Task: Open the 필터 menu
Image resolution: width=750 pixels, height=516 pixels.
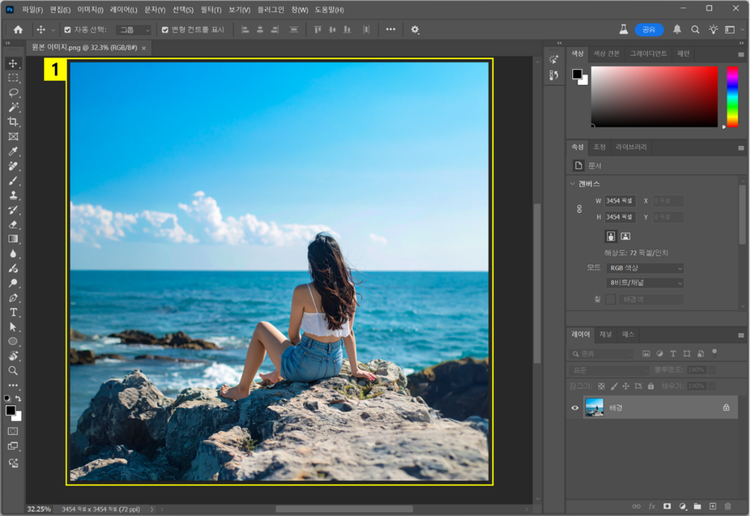Action: point(210,9)
